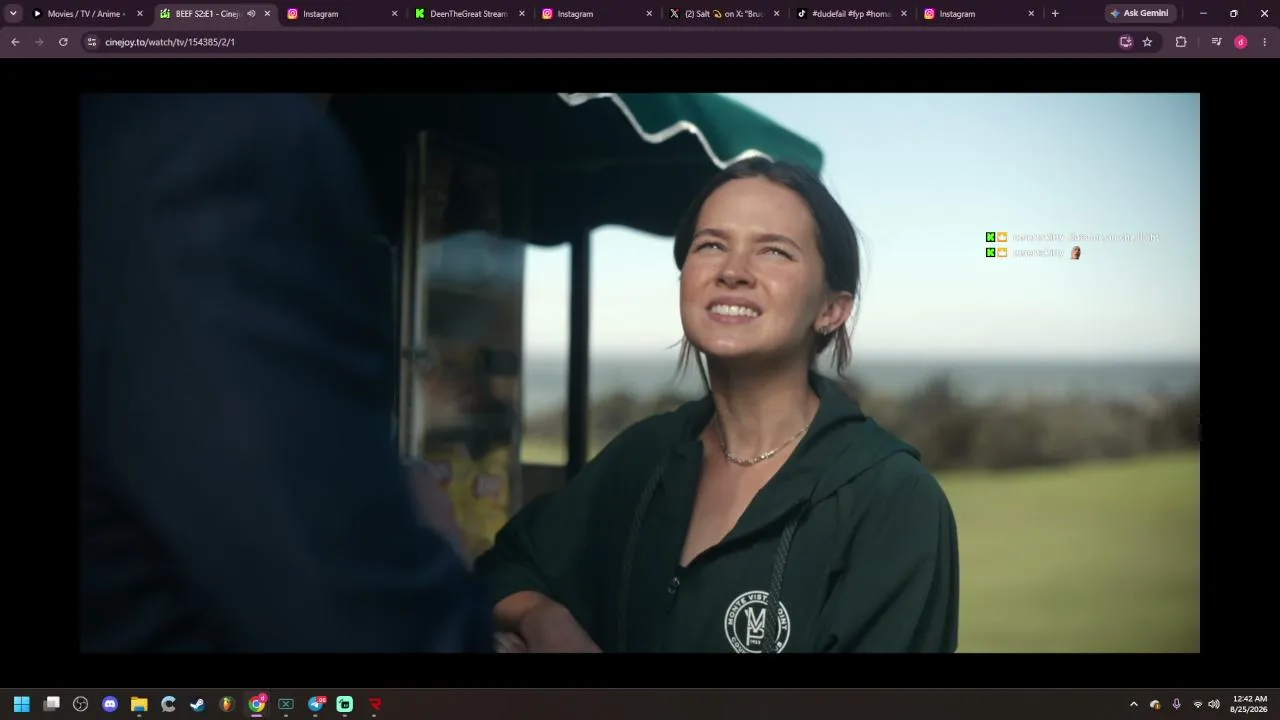The height and width of the screenshot is (720, 1280).
Task: Open Discord from the taskbar
Action: 110,704
